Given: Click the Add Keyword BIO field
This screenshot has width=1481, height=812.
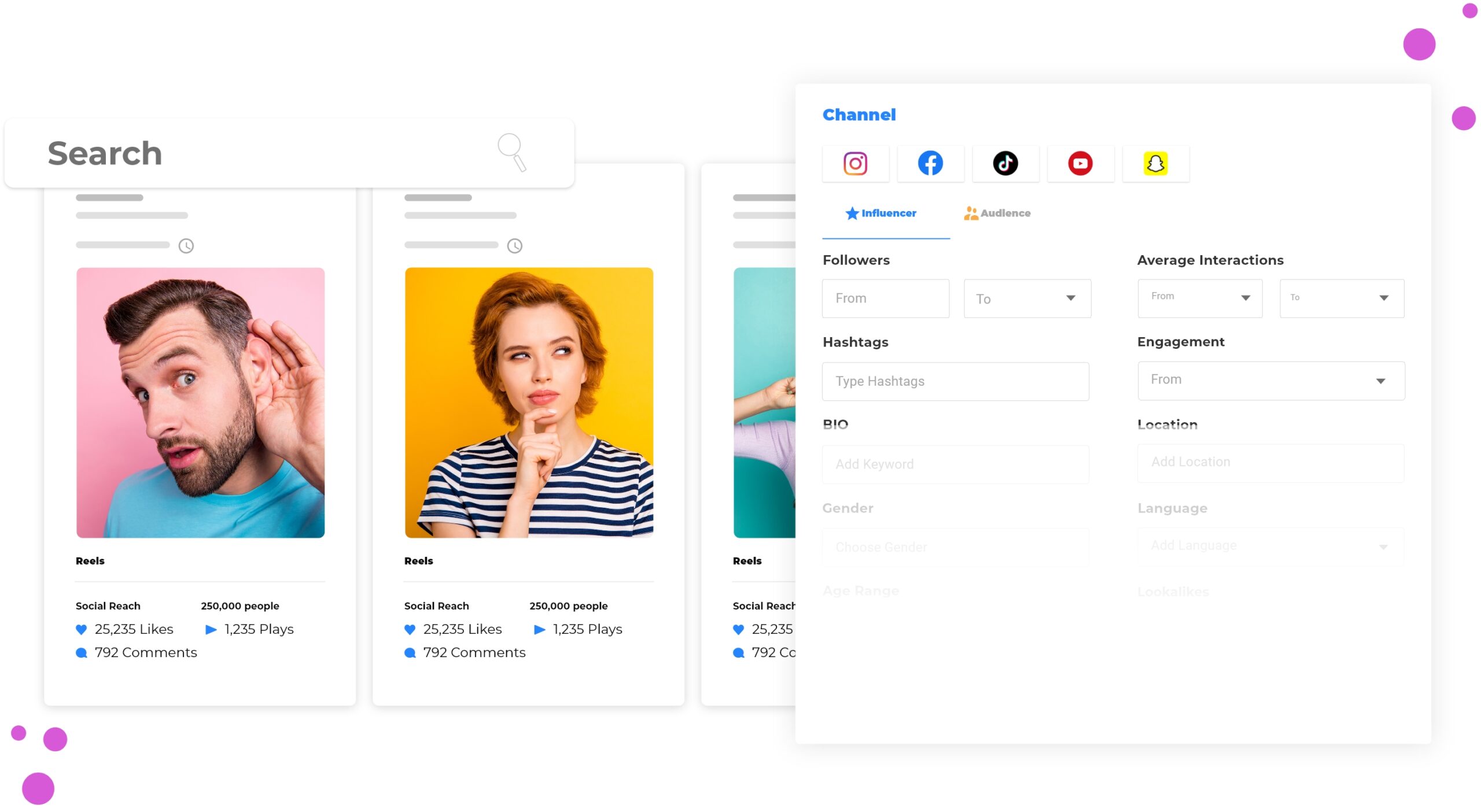Looking at the screenshot, I should (x=956, y=464).
